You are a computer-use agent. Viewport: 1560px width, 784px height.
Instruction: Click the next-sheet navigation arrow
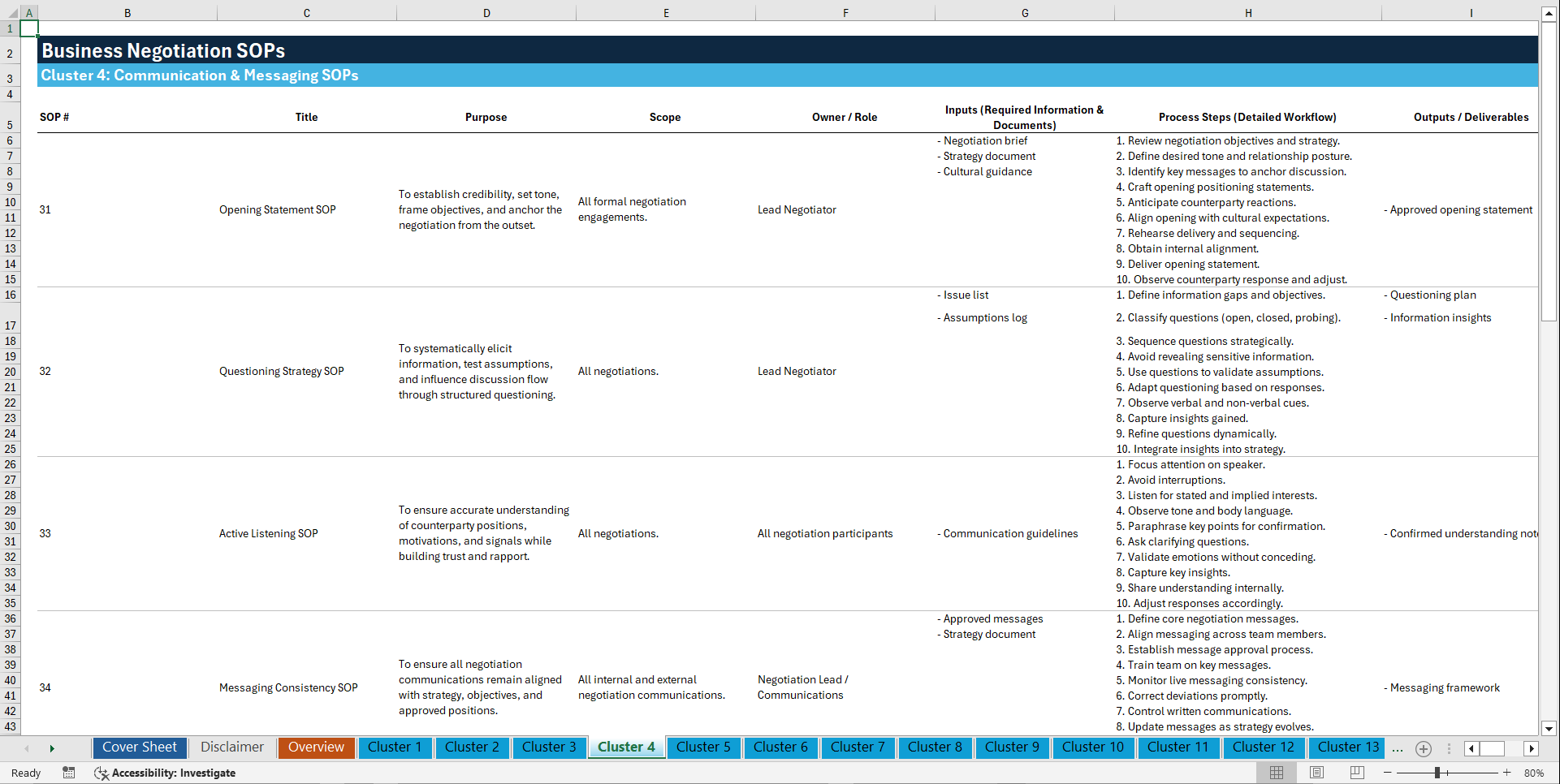[52, 748]
